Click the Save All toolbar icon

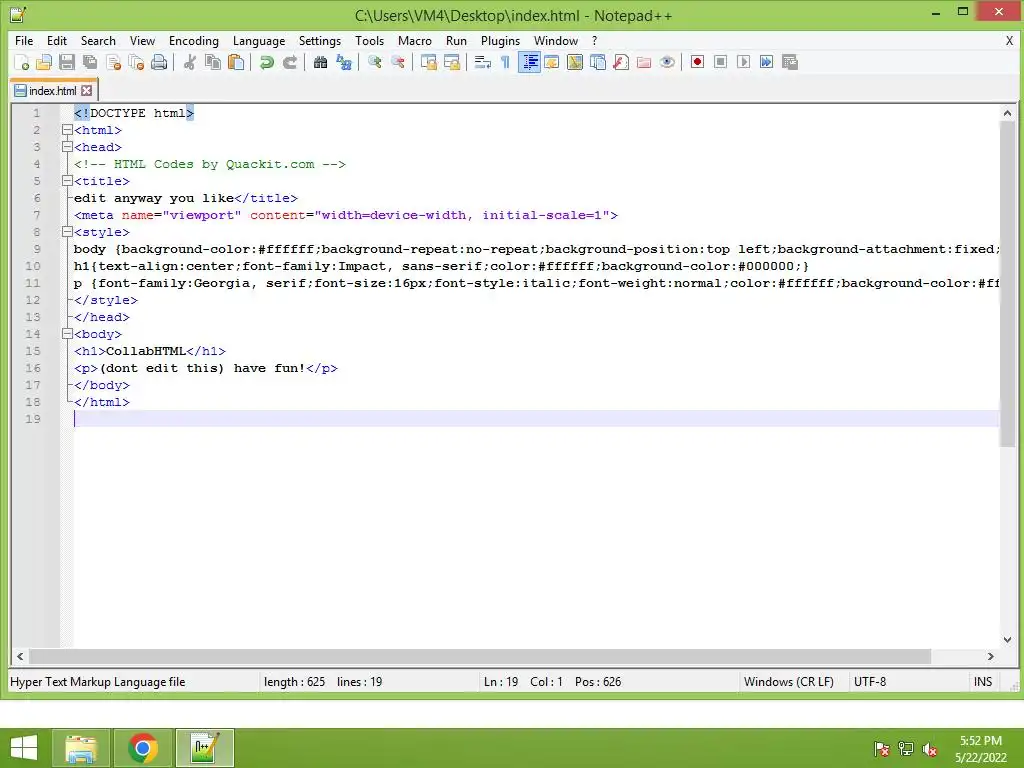[x=89, y=62]
